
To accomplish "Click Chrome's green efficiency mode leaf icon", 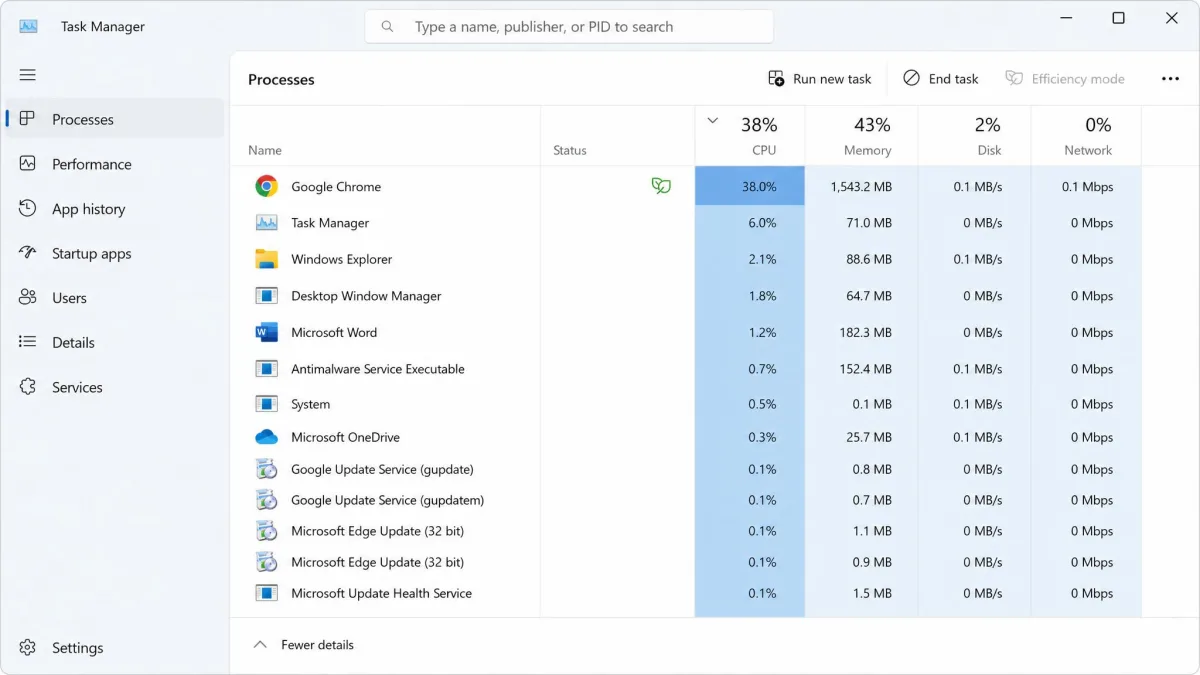I will point(661,186).
